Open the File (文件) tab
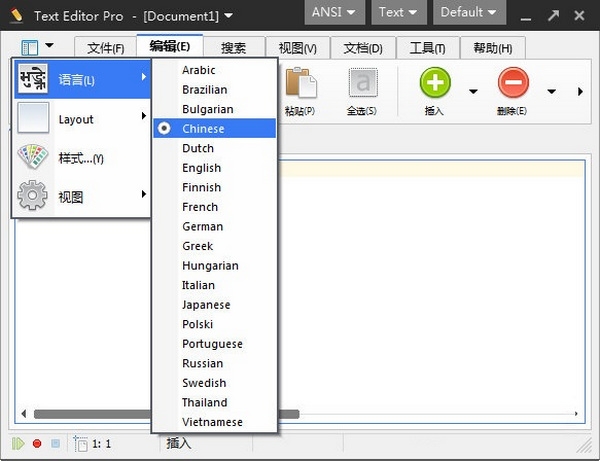Image resolution: width=600 pixels, height=461 pixels. click(106, 48)
